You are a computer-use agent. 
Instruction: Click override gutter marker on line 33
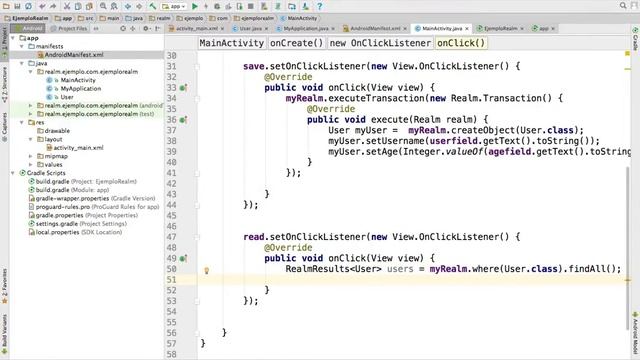[183, 87]
